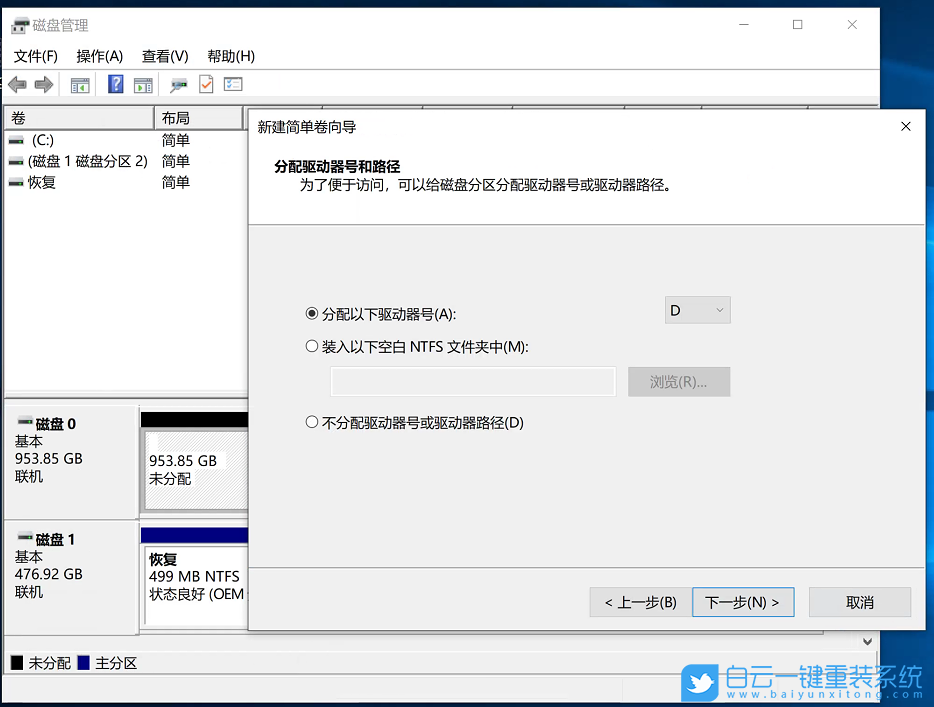Select '分配以下驱动器号' radio button
Viewport: 934px width, 707px height.
point(312,313)
